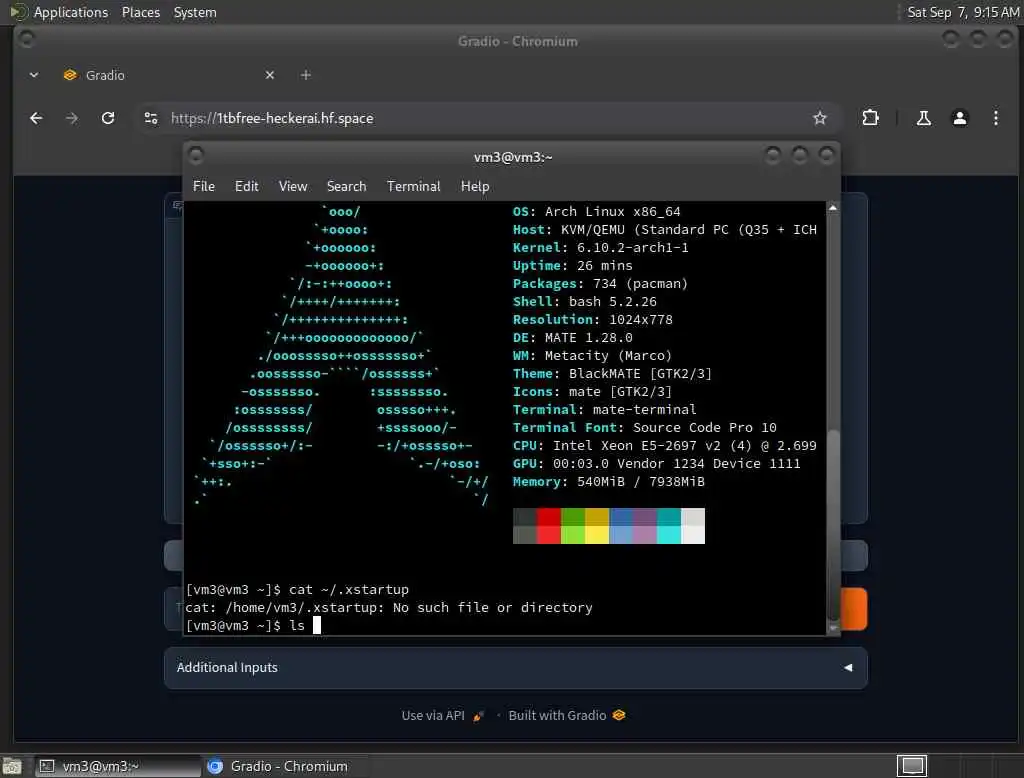Click the 'WM: Metacity (Marco)' line
Image resolution: width=1024 pixels, height=778 pixels.
point(592,355)
